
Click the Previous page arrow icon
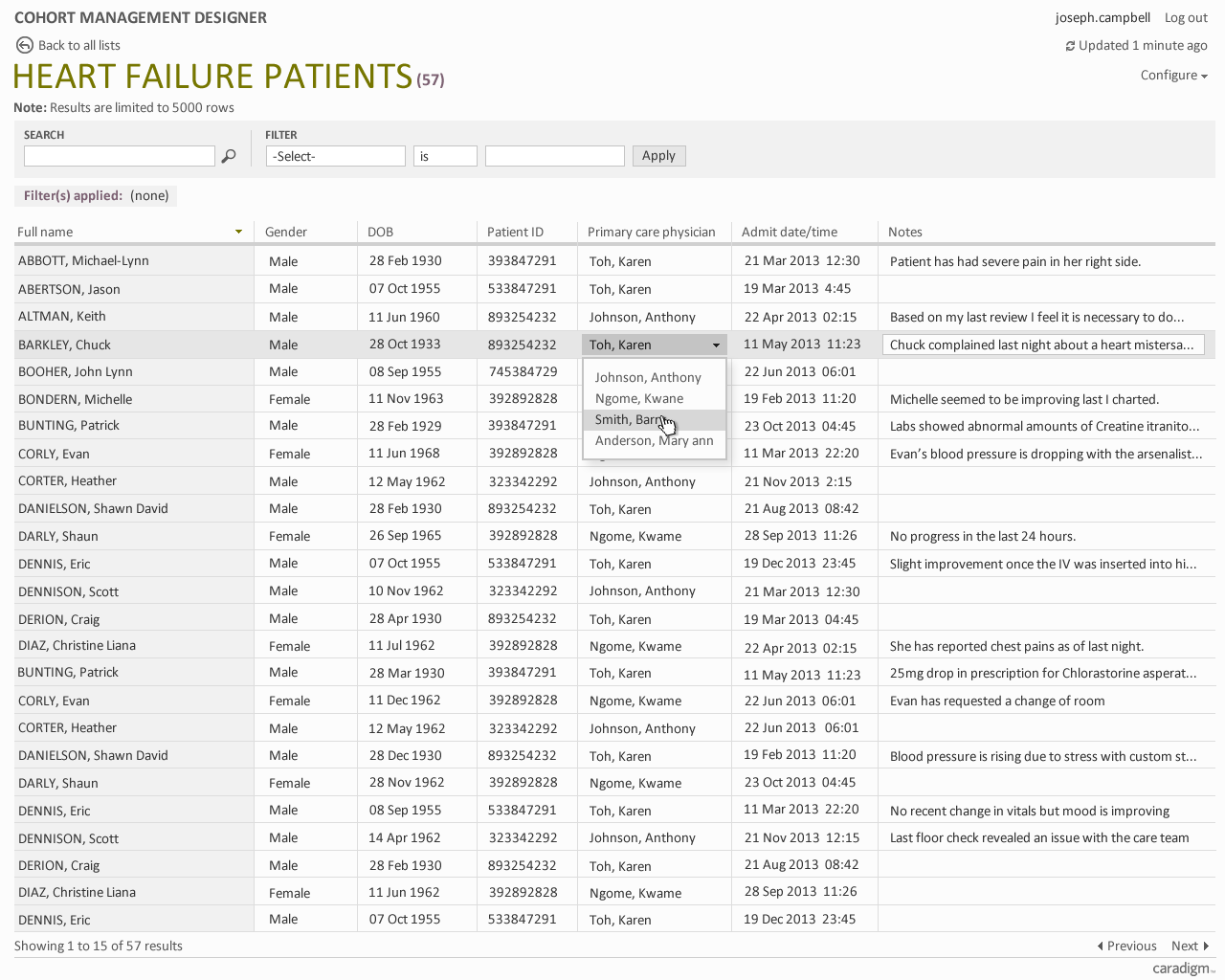[1100, 947]
